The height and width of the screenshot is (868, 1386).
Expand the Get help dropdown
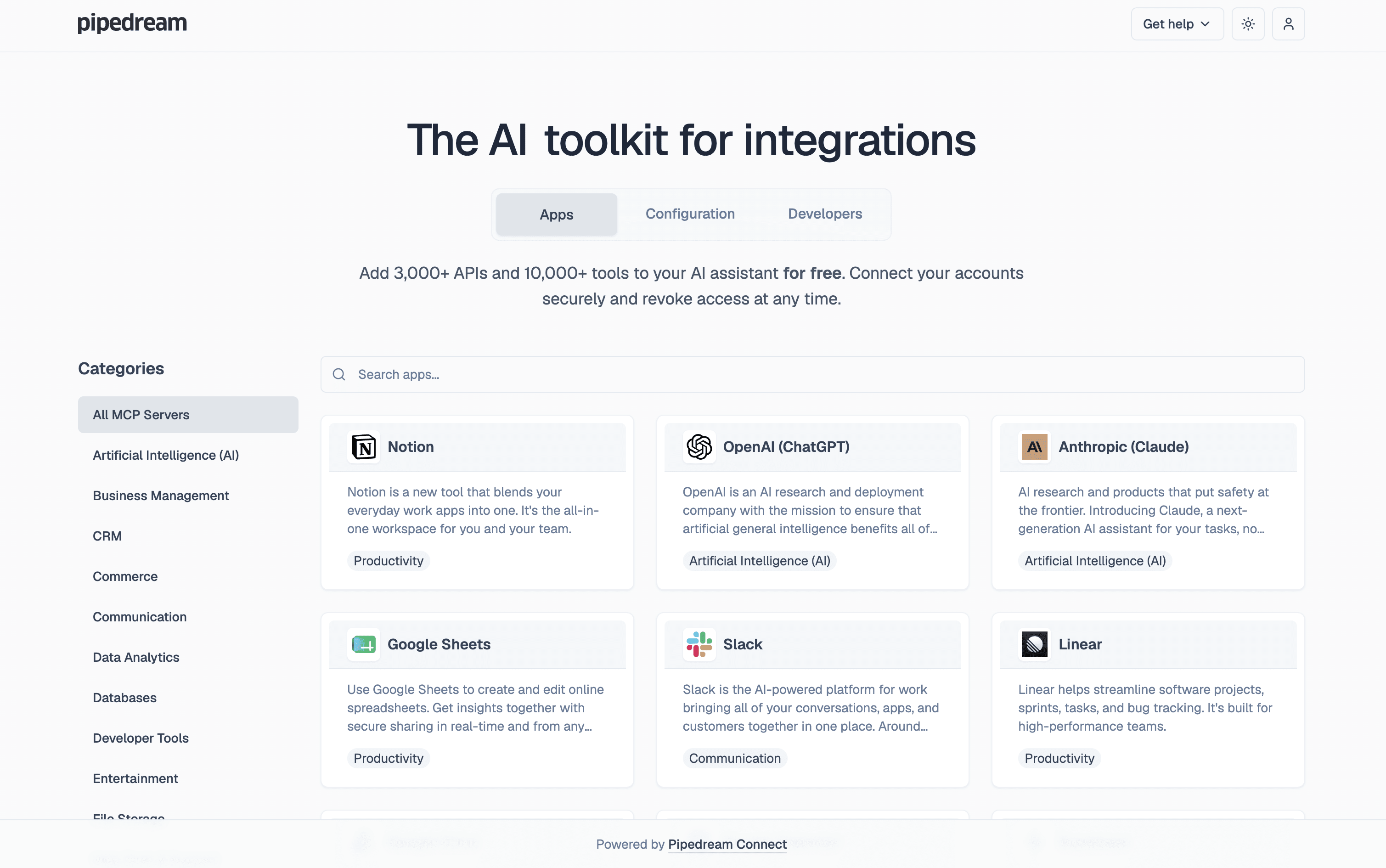(1177, 24)
